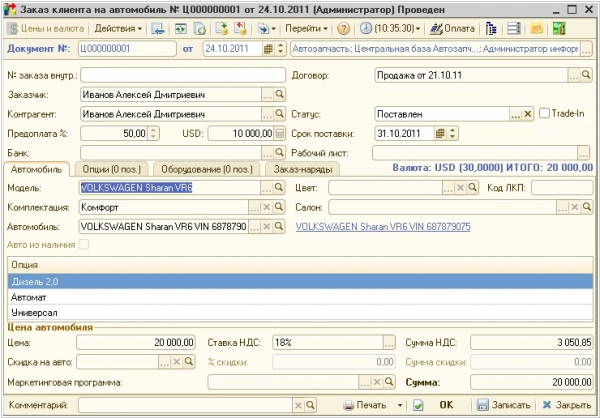Screen dimensions: 600x418
Task: Enable the Trade-In checkbox
Action: click(545, 114)
